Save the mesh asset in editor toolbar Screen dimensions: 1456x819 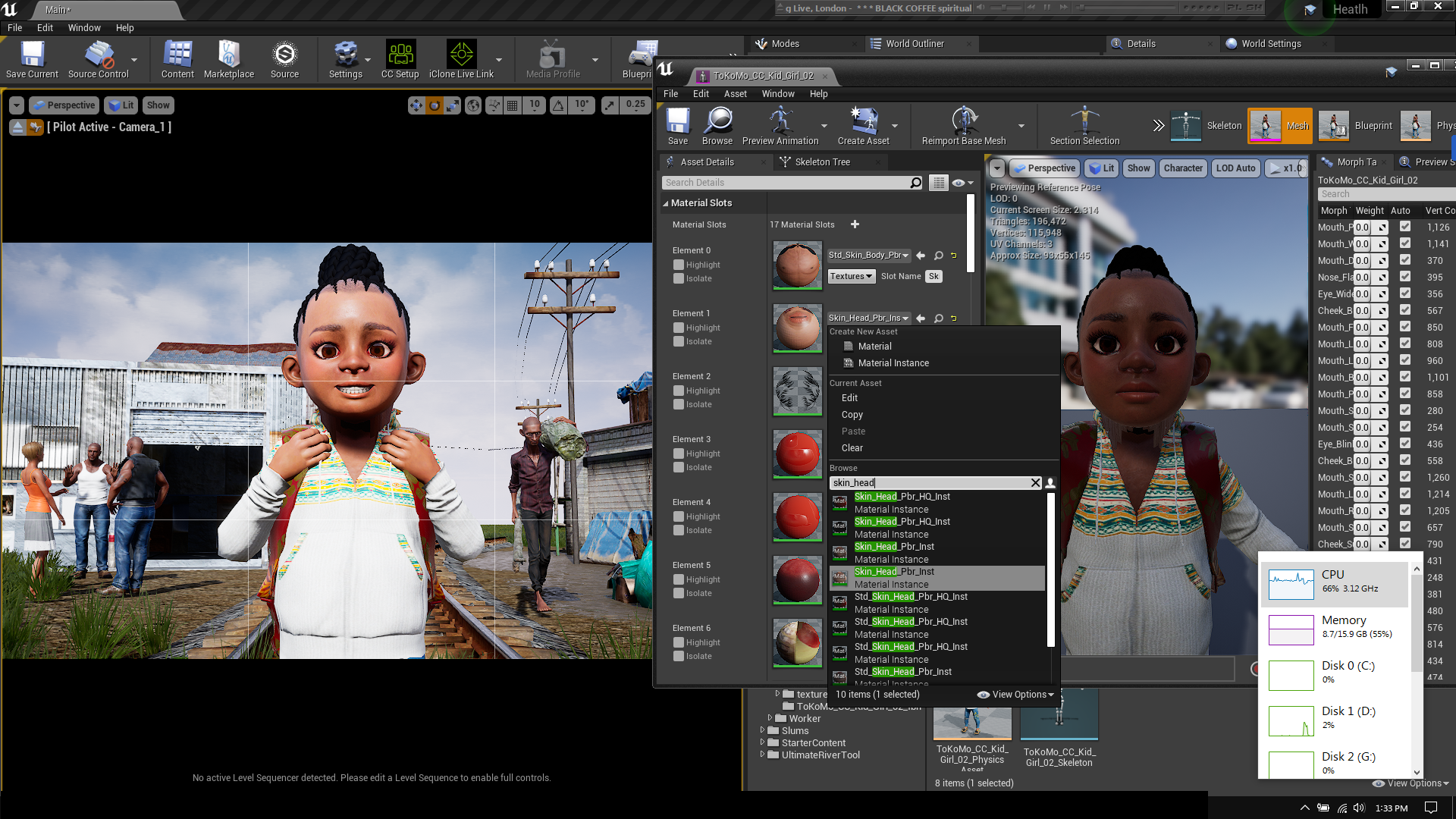click(x=678, y=126)
